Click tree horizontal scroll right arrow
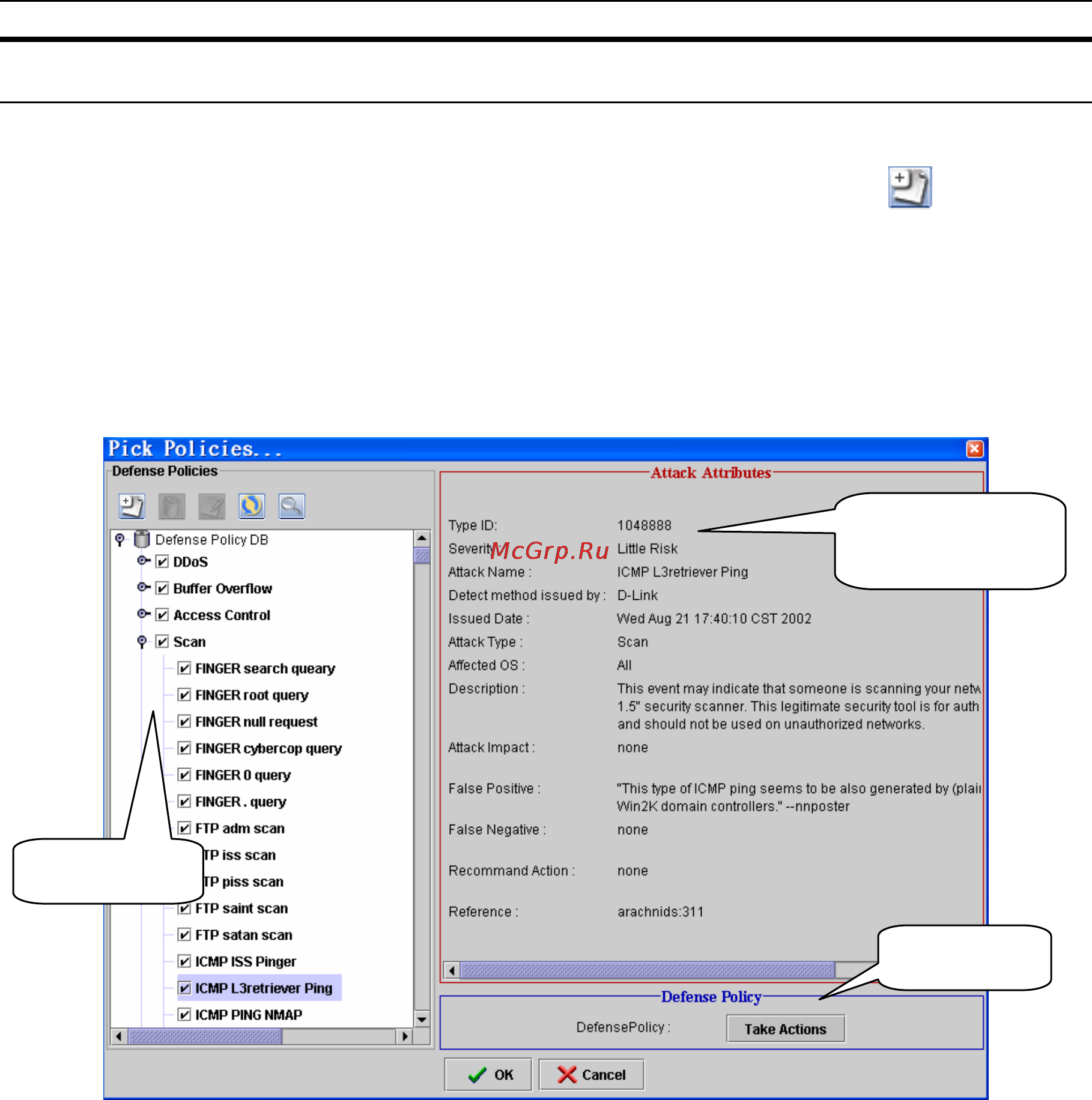1092x1100 pixels. tap(405, 1036)
